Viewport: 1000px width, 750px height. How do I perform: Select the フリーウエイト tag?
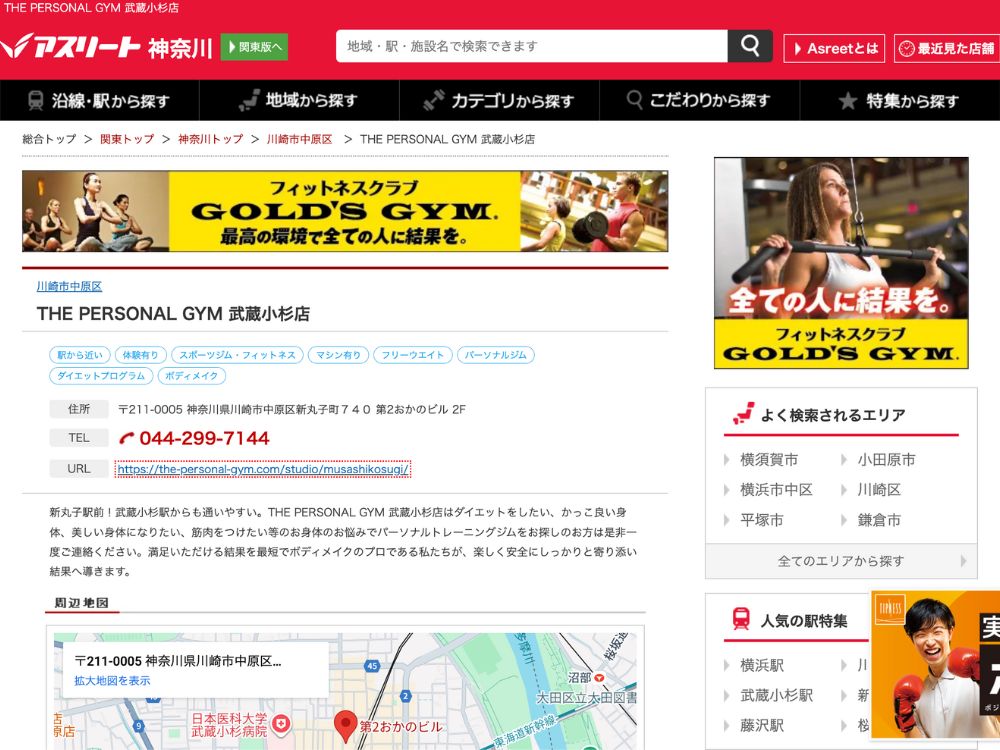click(413, 355)
